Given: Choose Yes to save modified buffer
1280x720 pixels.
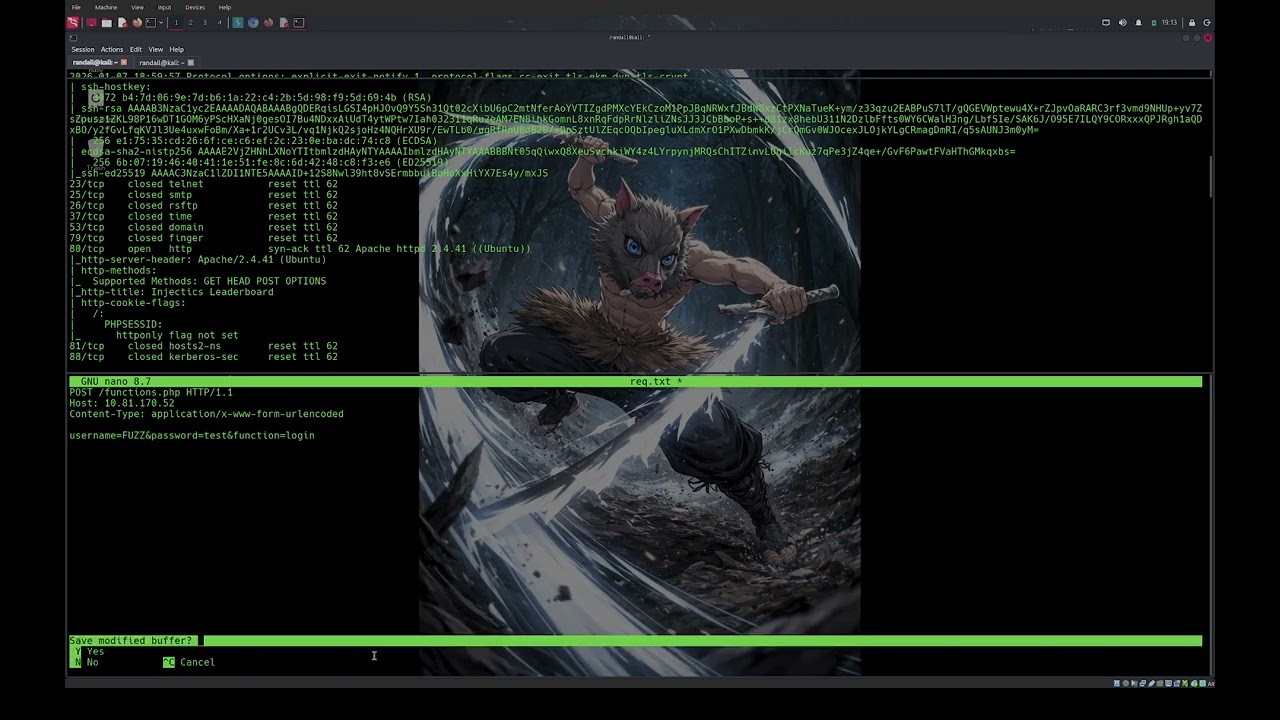Looking at the screenshot, I should (x=89, y=651).
